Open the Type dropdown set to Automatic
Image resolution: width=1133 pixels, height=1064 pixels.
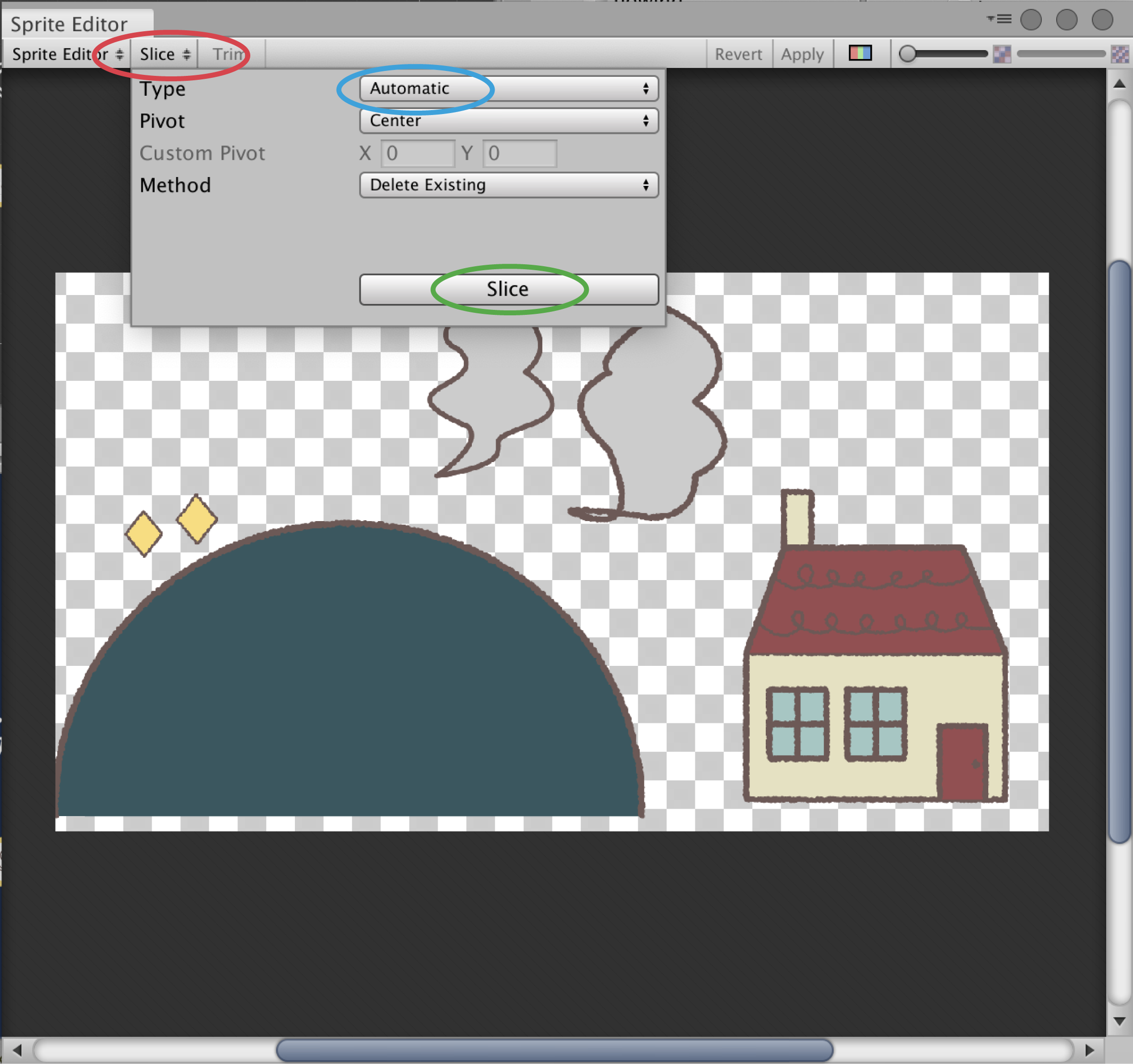pyautogui.click(x=509, y=88)
